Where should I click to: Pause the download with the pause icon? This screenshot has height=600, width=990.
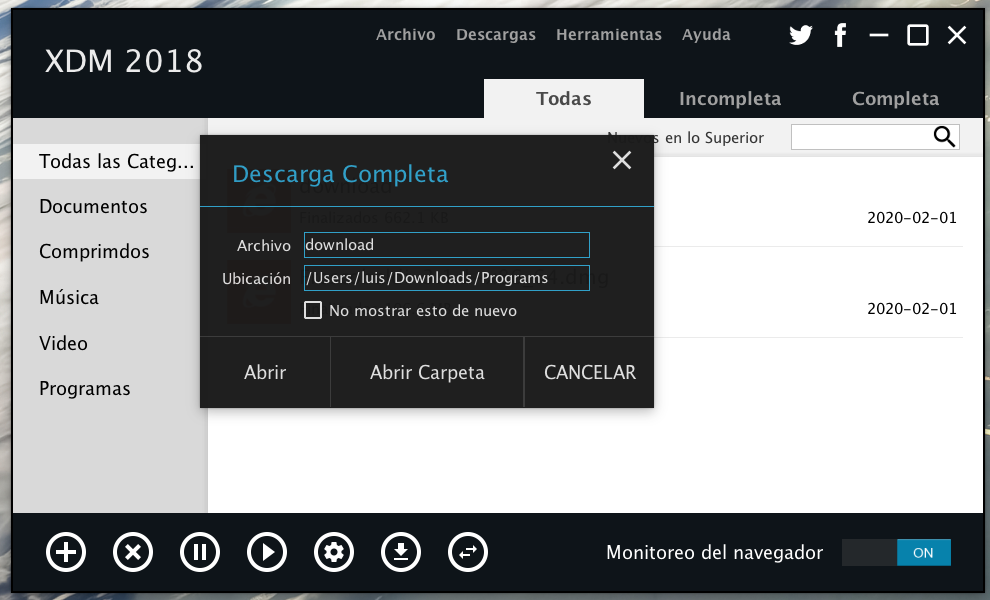click(x=200, y=552)
